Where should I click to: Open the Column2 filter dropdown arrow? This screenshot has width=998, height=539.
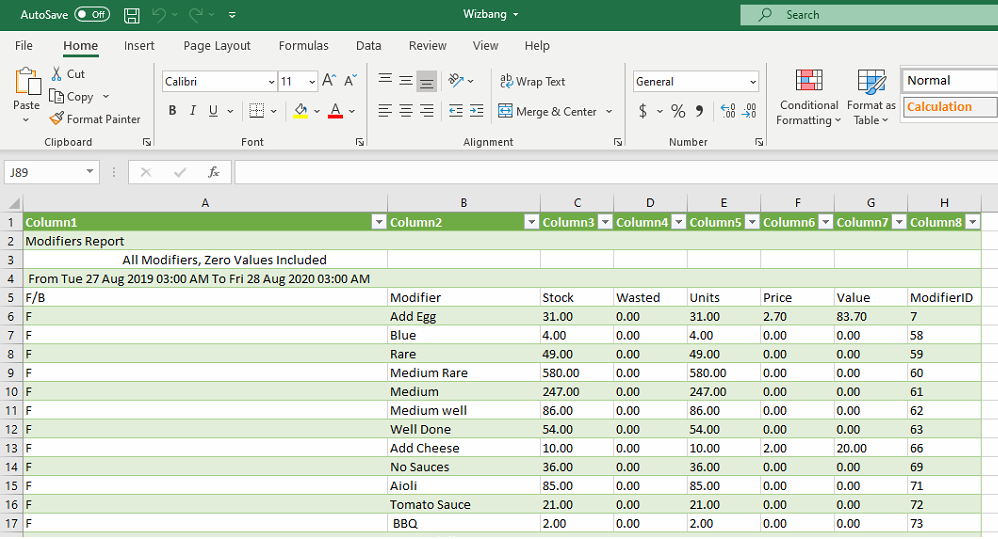pos(530,222)
